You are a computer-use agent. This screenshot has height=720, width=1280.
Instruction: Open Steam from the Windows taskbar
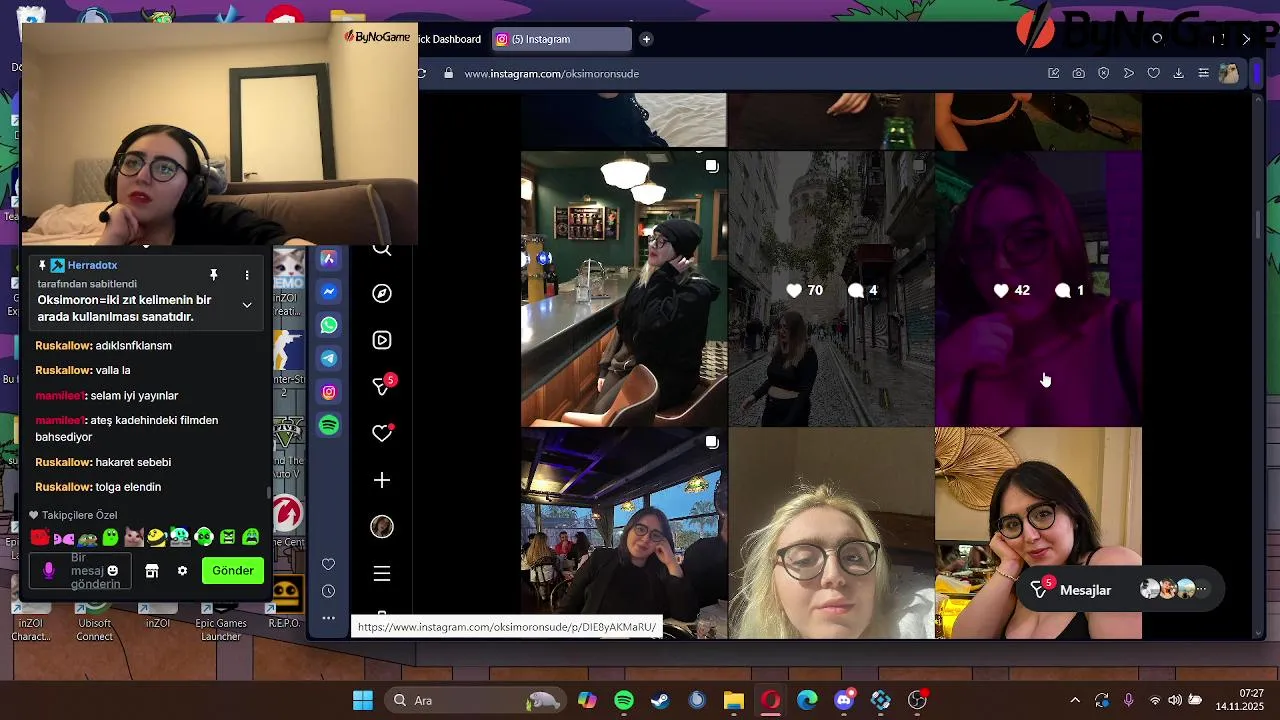click(x=660, y=700)
